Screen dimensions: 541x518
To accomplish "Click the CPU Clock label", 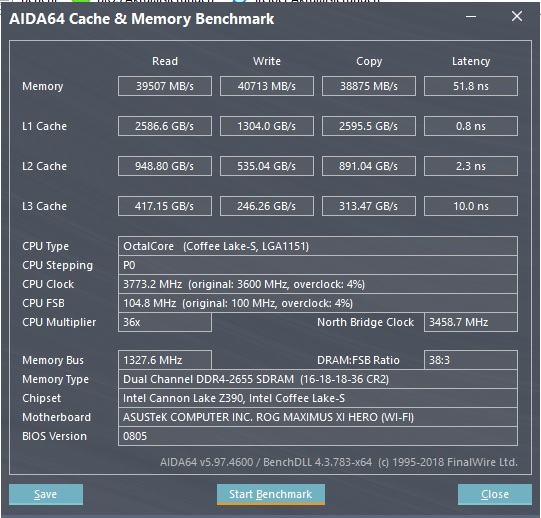I will [48, 284].
